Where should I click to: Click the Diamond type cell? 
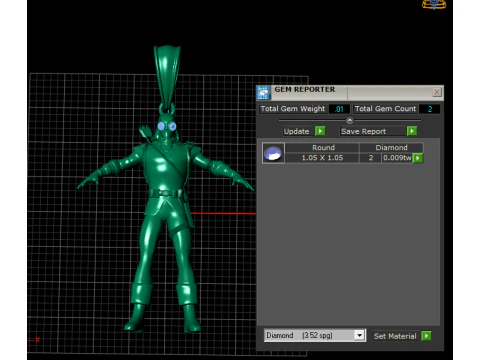point(391,148)
